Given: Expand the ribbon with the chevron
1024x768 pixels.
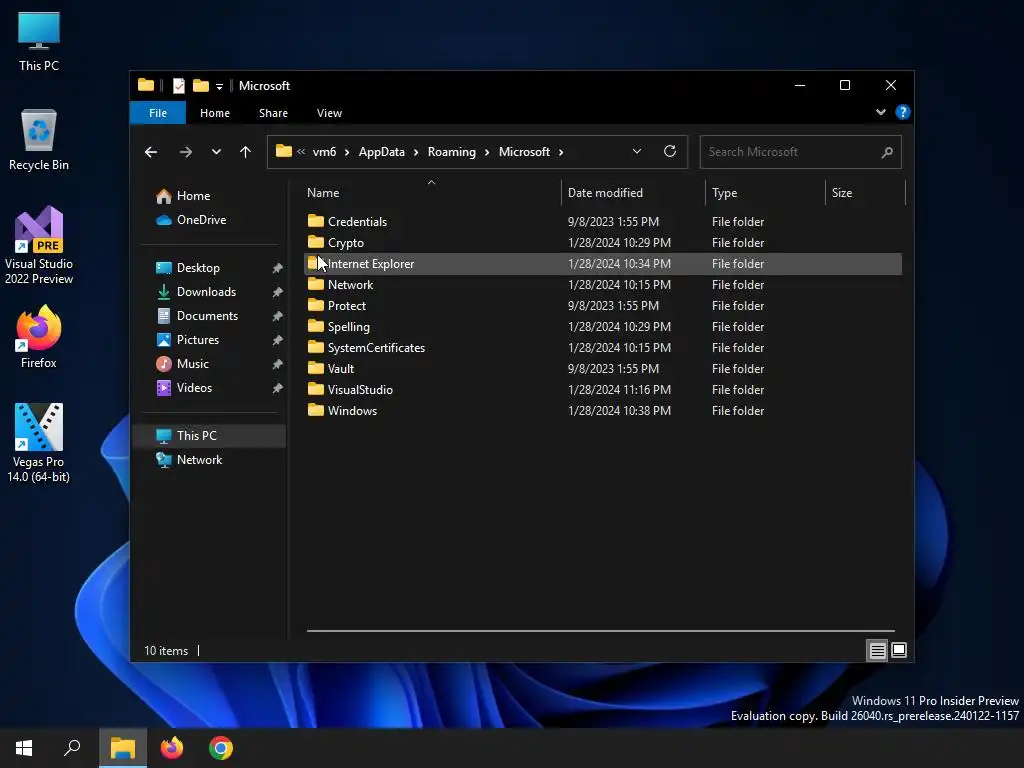Looking at the screenshot, I should [880, 112].
